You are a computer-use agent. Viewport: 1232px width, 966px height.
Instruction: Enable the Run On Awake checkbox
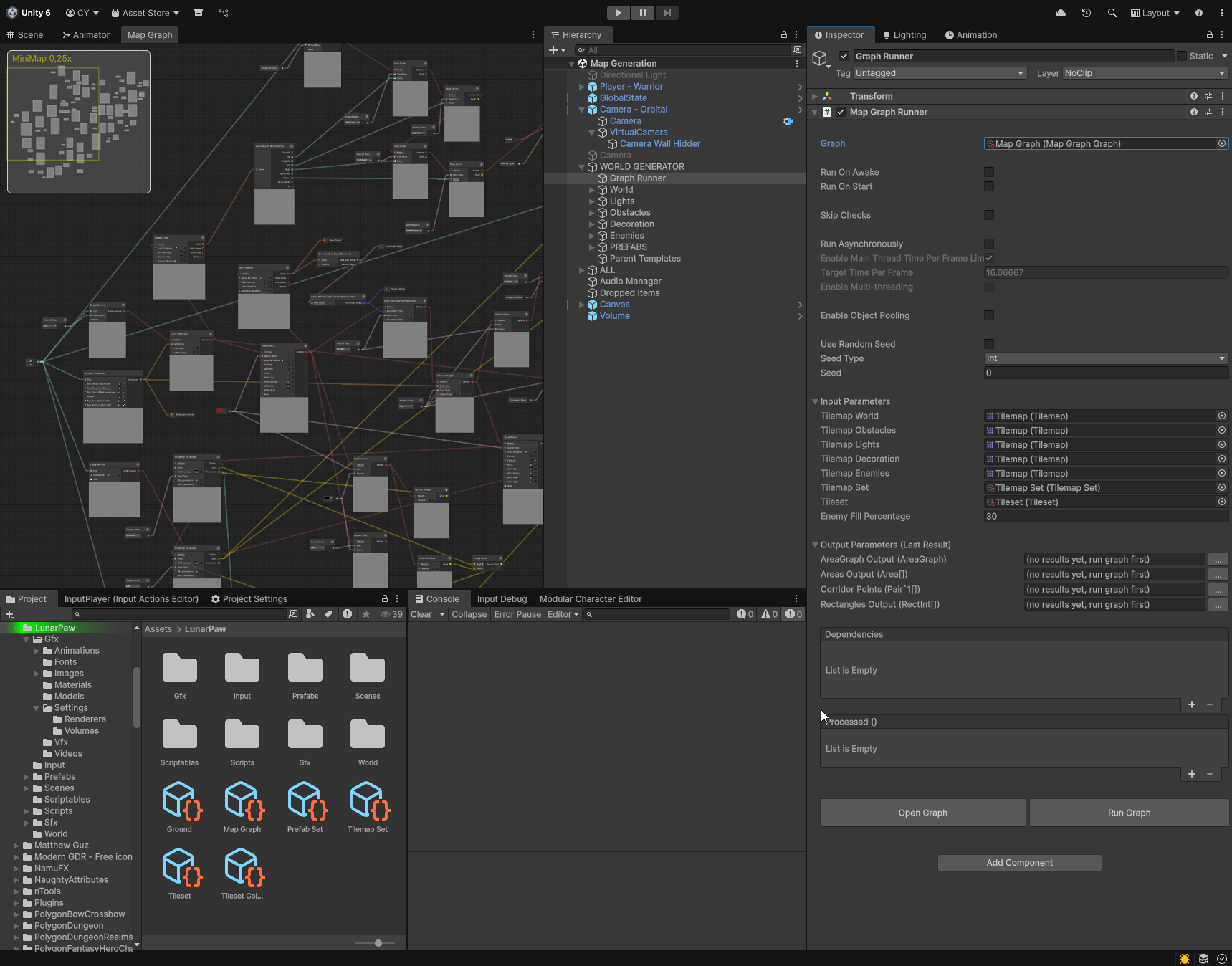(x=989, y=172)
